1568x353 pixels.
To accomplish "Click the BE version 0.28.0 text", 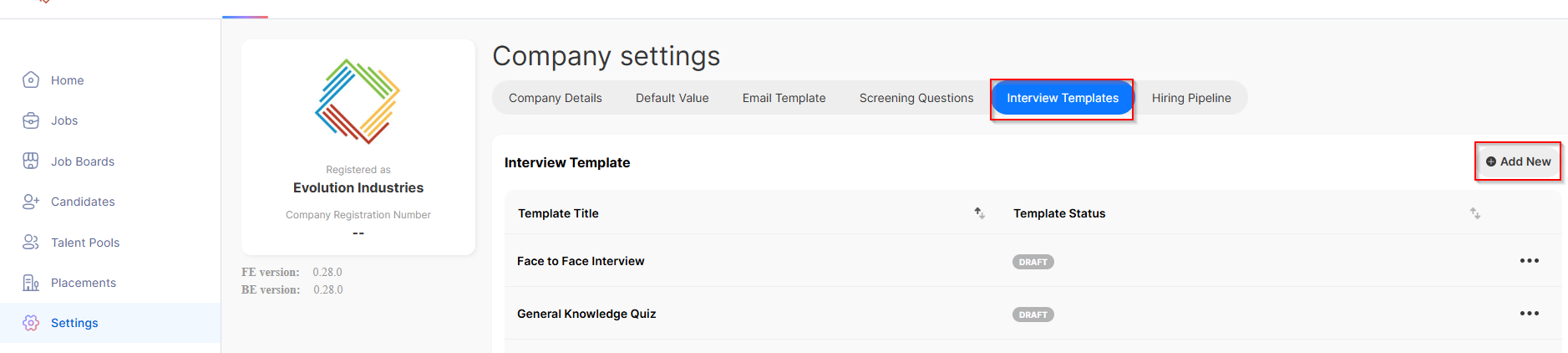I will point(292,289).
